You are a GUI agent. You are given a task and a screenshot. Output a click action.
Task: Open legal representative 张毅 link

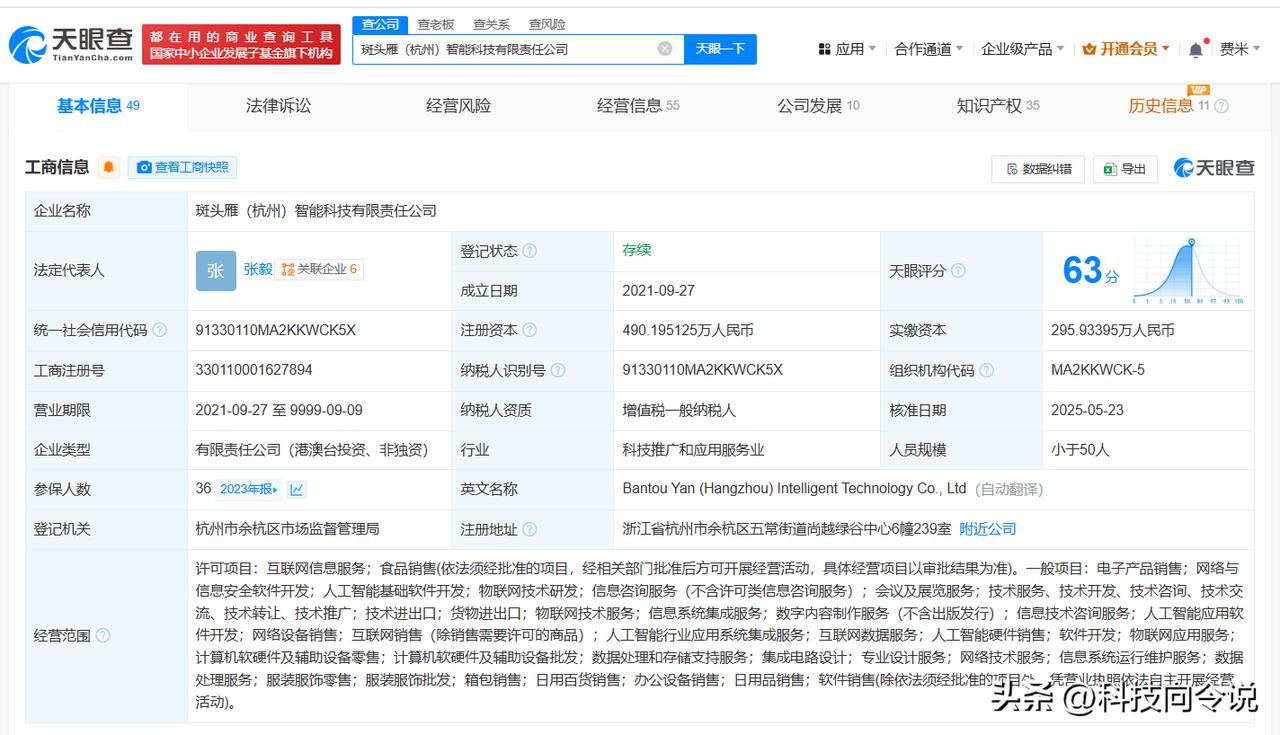pyautogui.click(x=258, y=269)
